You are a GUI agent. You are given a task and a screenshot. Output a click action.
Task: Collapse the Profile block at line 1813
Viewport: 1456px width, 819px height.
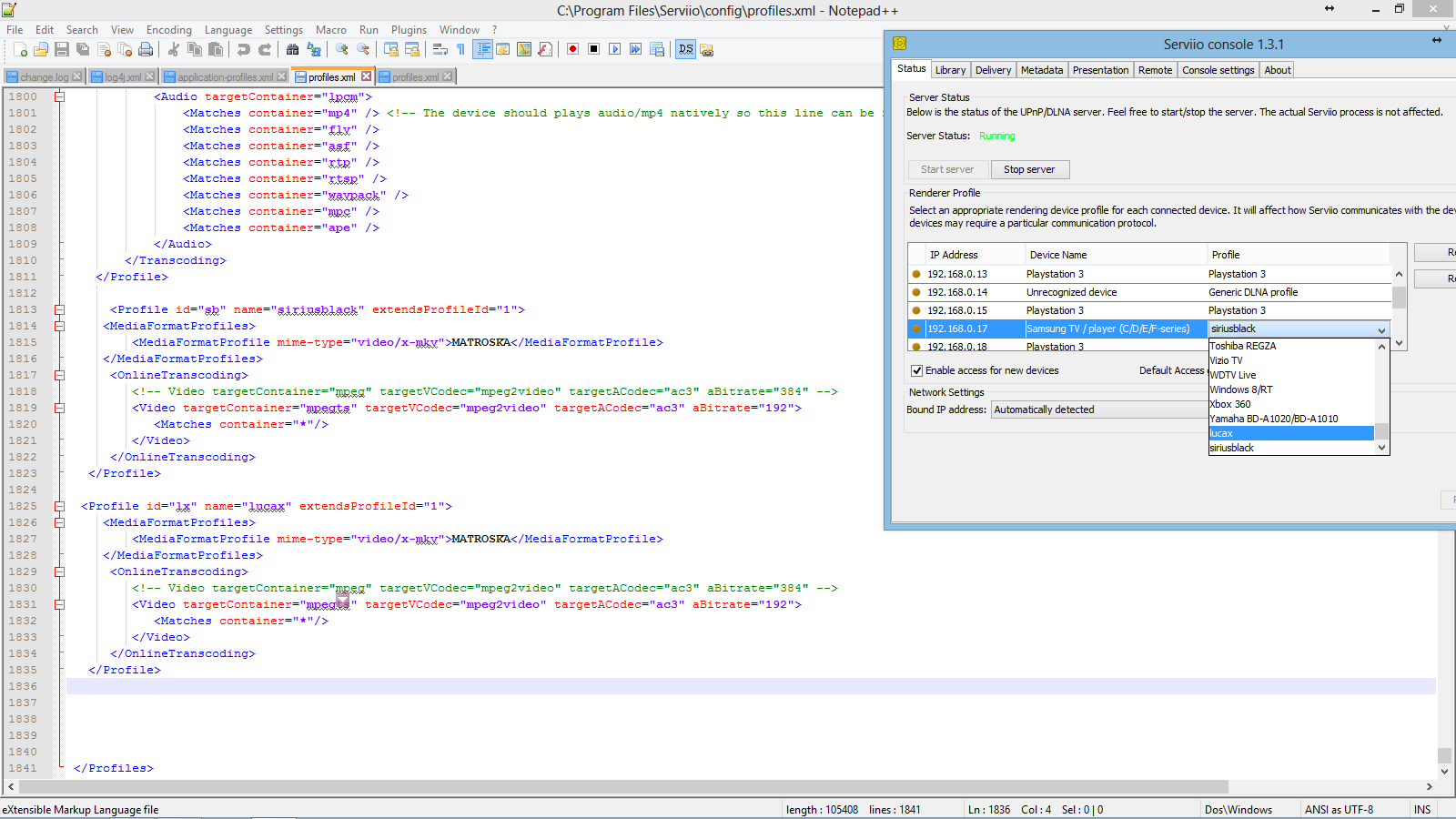59,308
